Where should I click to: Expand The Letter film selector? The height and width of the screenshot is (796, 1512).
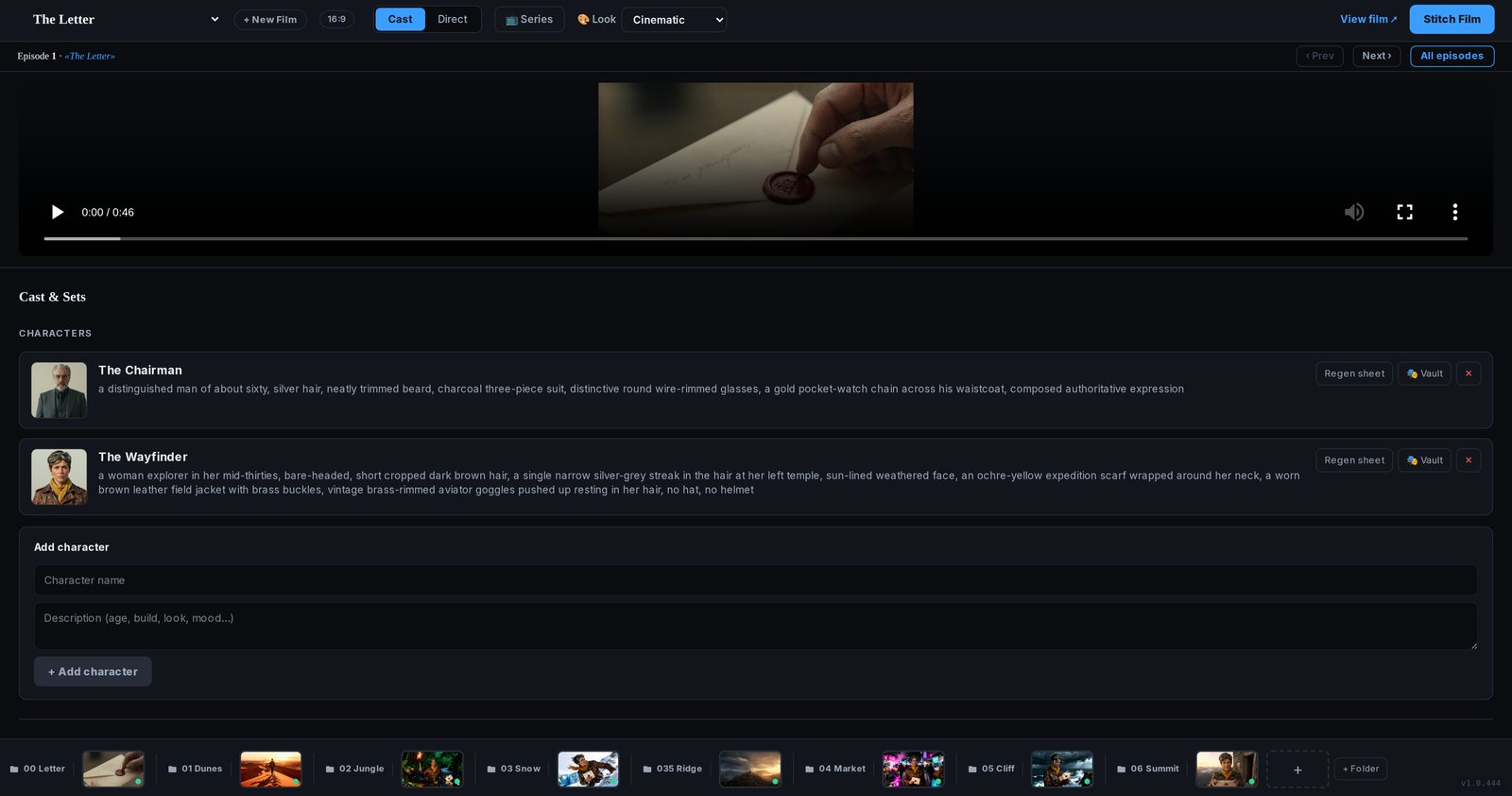[x=126, y=19]
